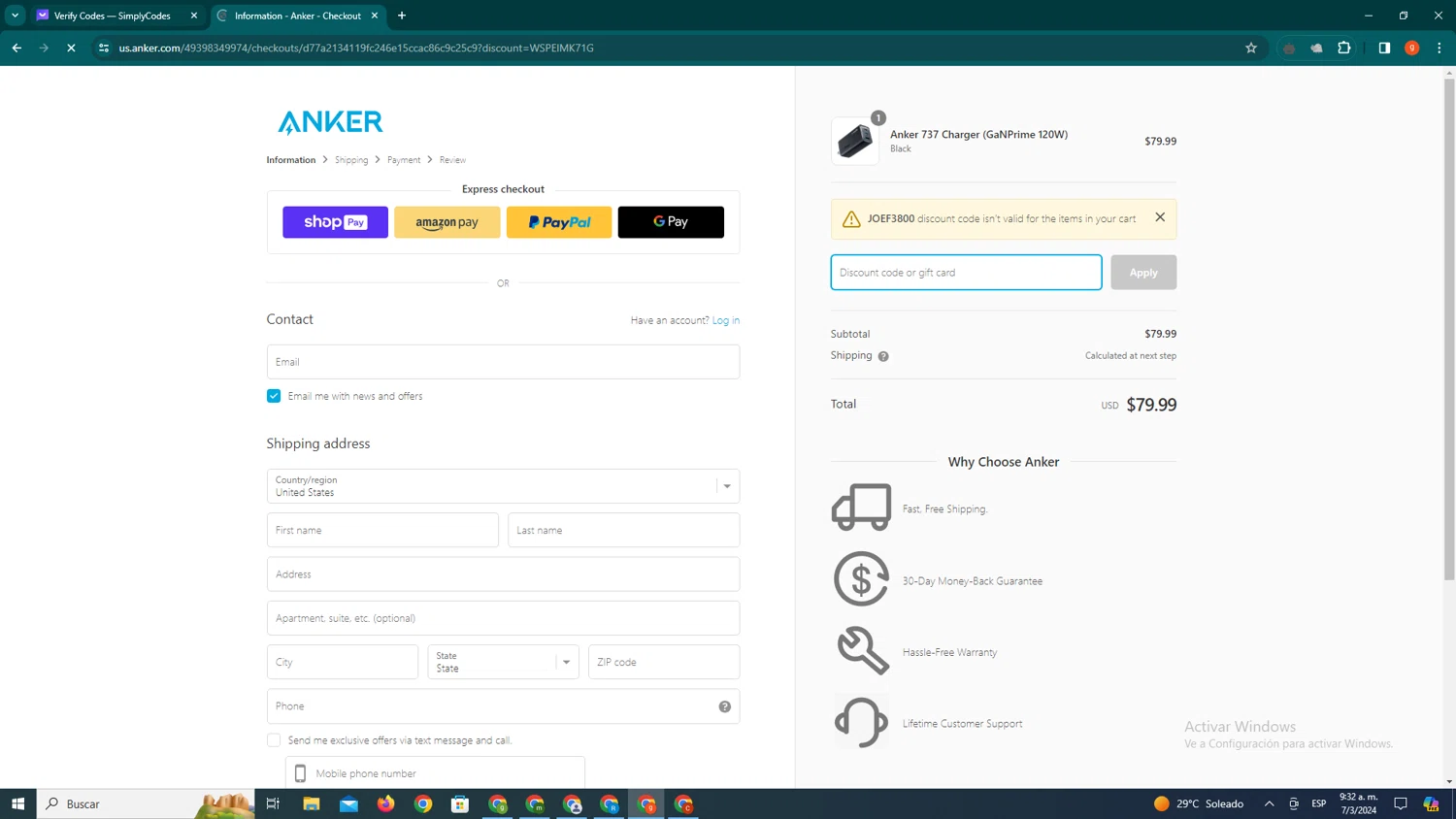1456x819 pixels.
Task: Open Chrome three-dot menu
Action: point(1439,48)
